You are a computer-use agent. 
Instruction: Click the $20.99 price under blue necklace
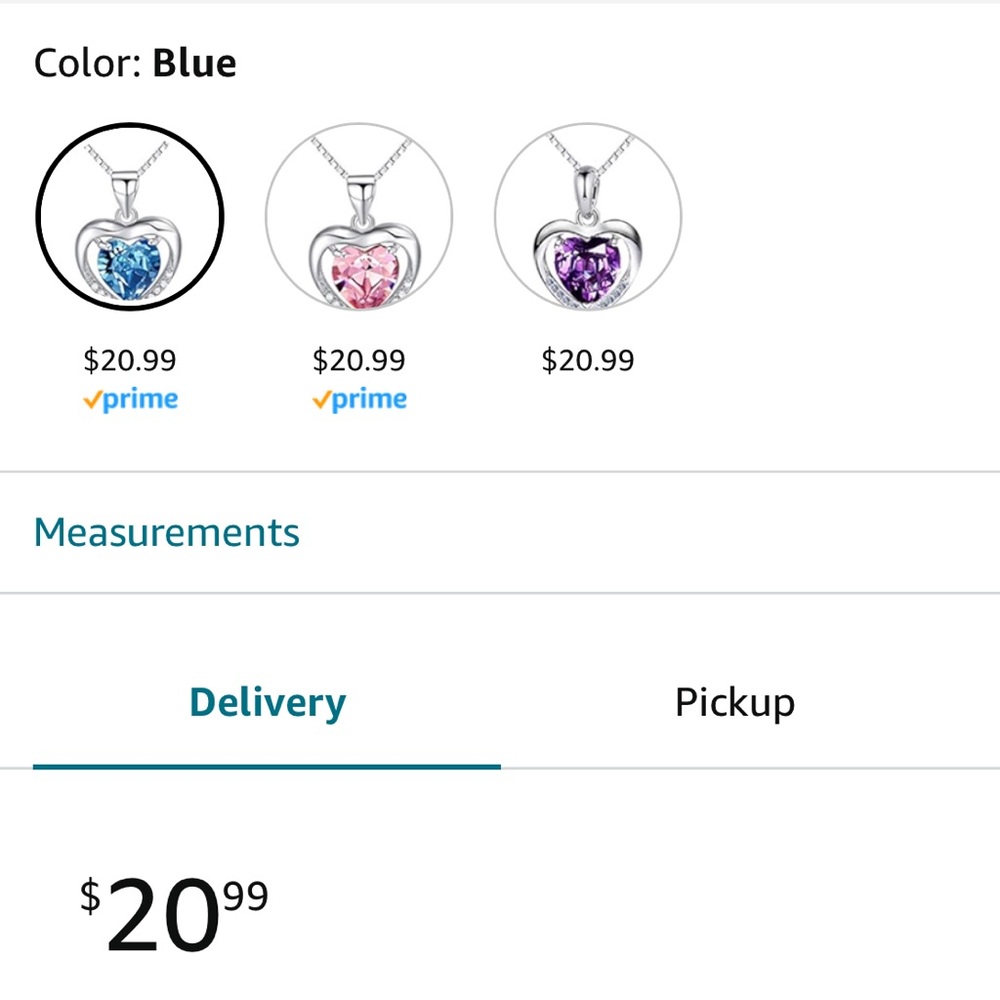point(131,359)
